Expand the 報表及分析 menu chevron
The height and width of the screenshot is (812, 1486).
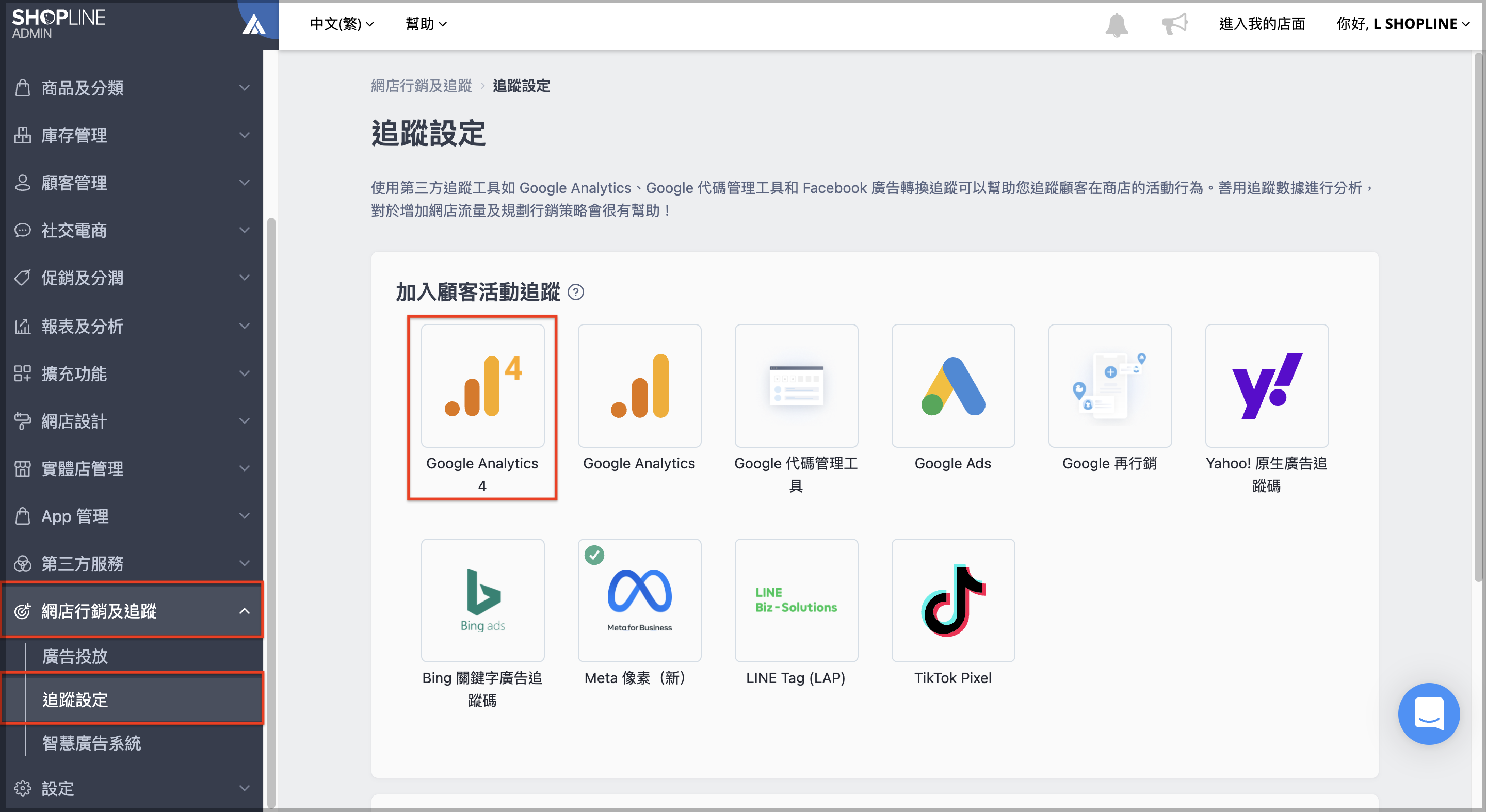tap(245, 326)
